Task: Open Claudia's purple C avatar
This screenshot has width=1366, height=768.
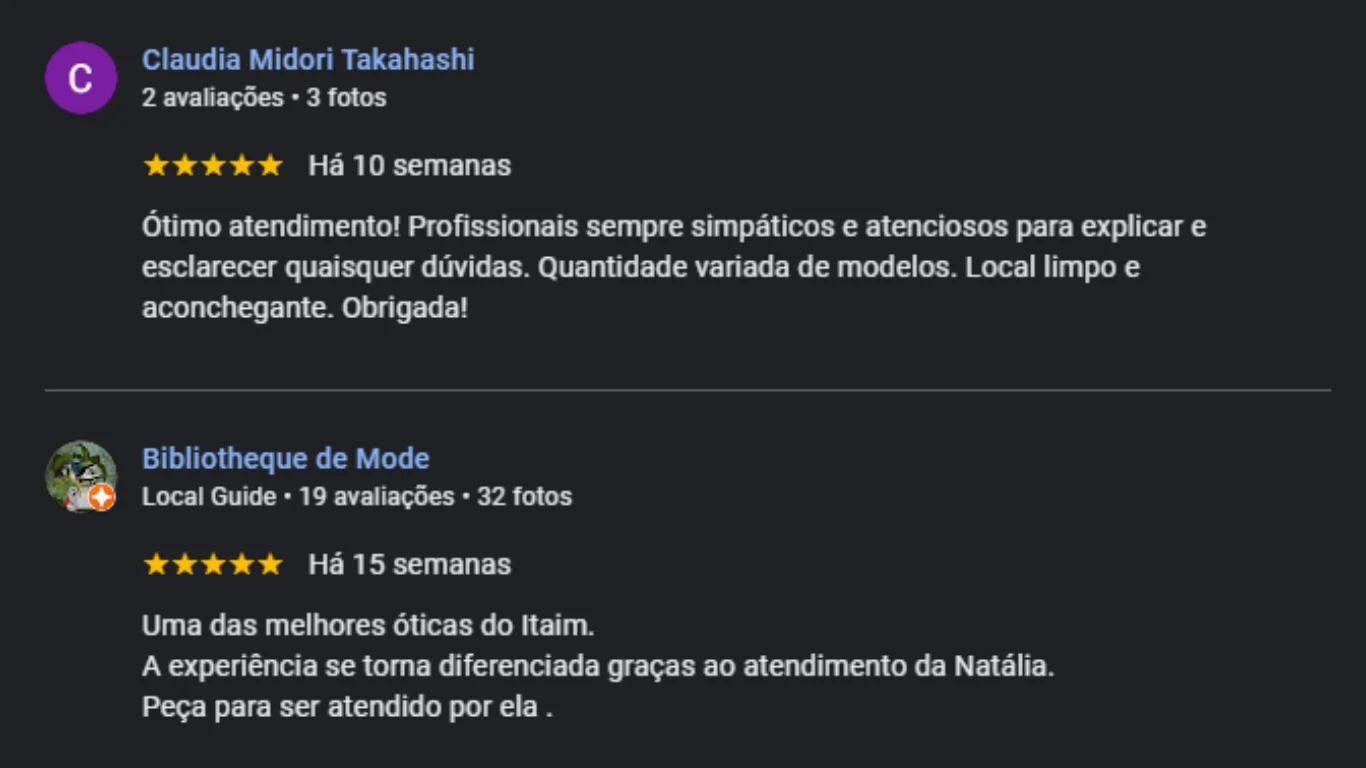Action: (x=81, y=78)
